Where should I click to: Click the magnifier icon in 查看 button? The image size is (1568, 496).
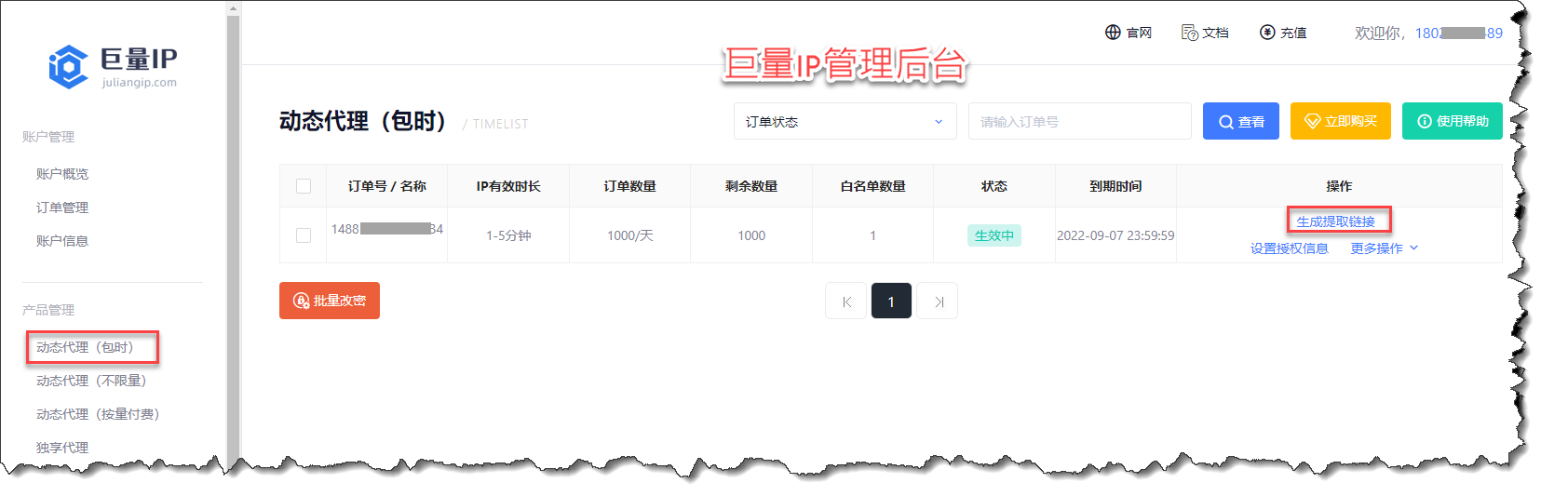[1226, 122]
